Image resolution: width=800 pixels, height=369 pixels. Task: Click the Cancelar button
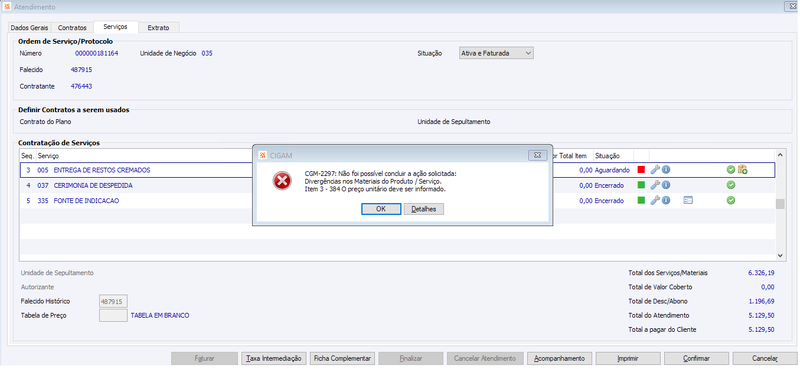point(765,359)
